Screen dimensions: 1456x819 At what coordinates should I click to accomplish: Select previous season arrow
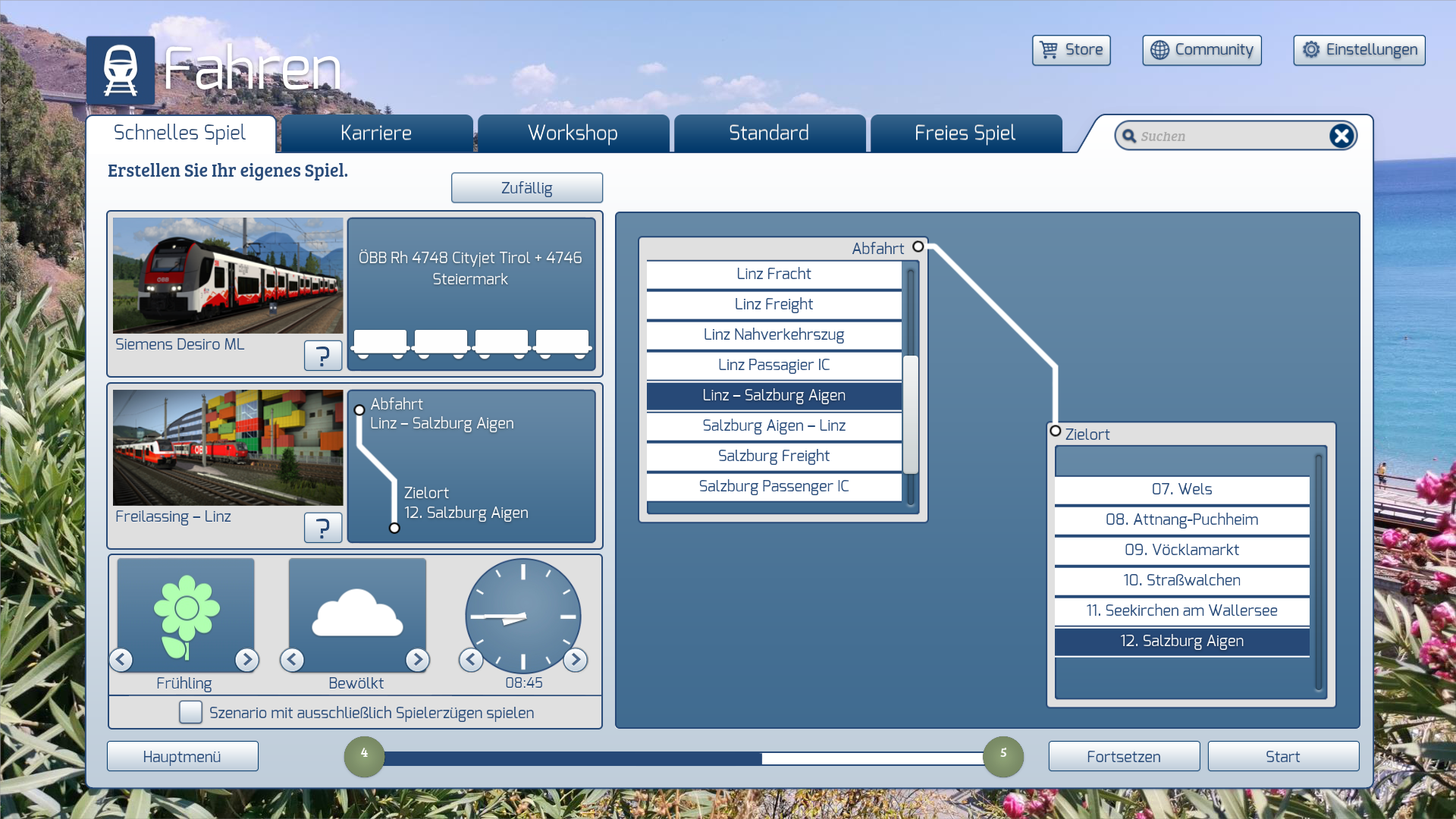[121, 660]
